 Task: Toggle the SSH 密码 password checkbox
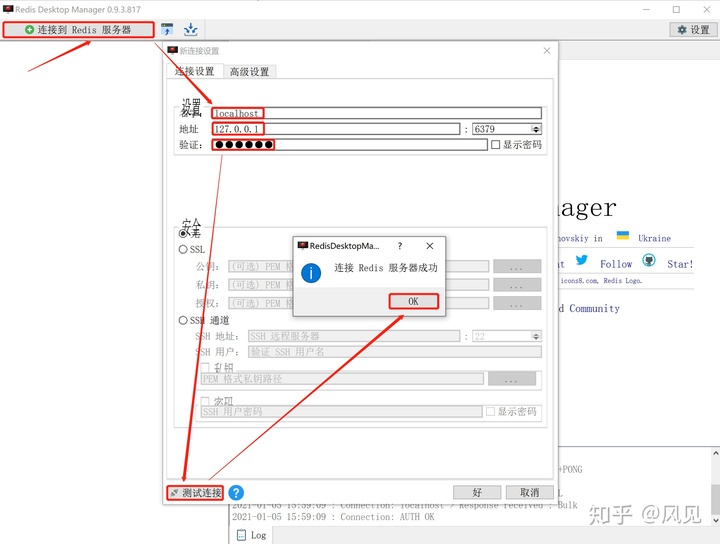[x=205, y=401]
